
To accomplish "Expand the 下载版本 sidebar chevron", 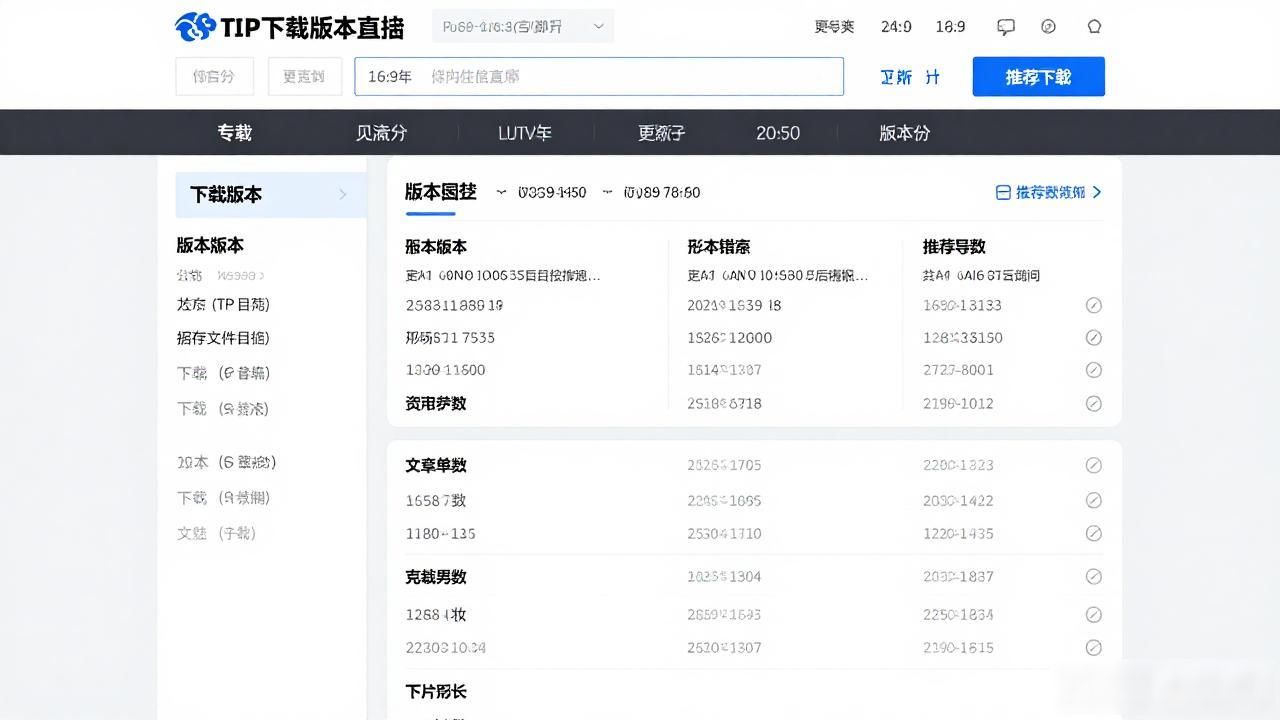I will pyautogui.click(x=343, y=194).
